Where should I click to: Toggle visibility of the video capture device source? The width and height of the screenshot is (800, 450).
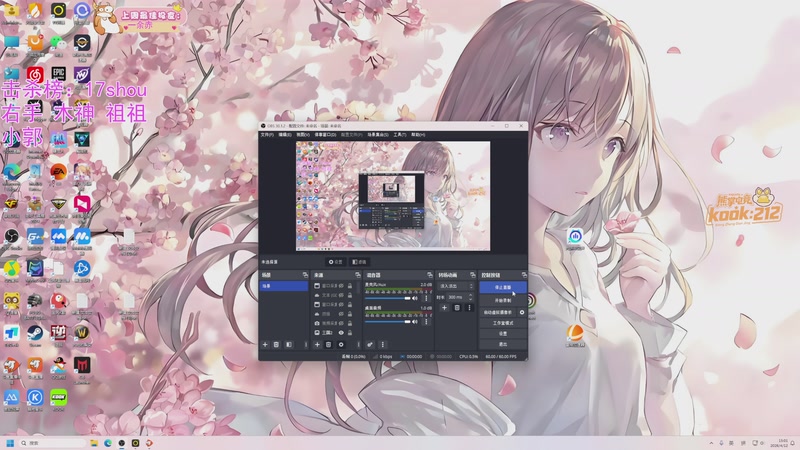(341, 323)
